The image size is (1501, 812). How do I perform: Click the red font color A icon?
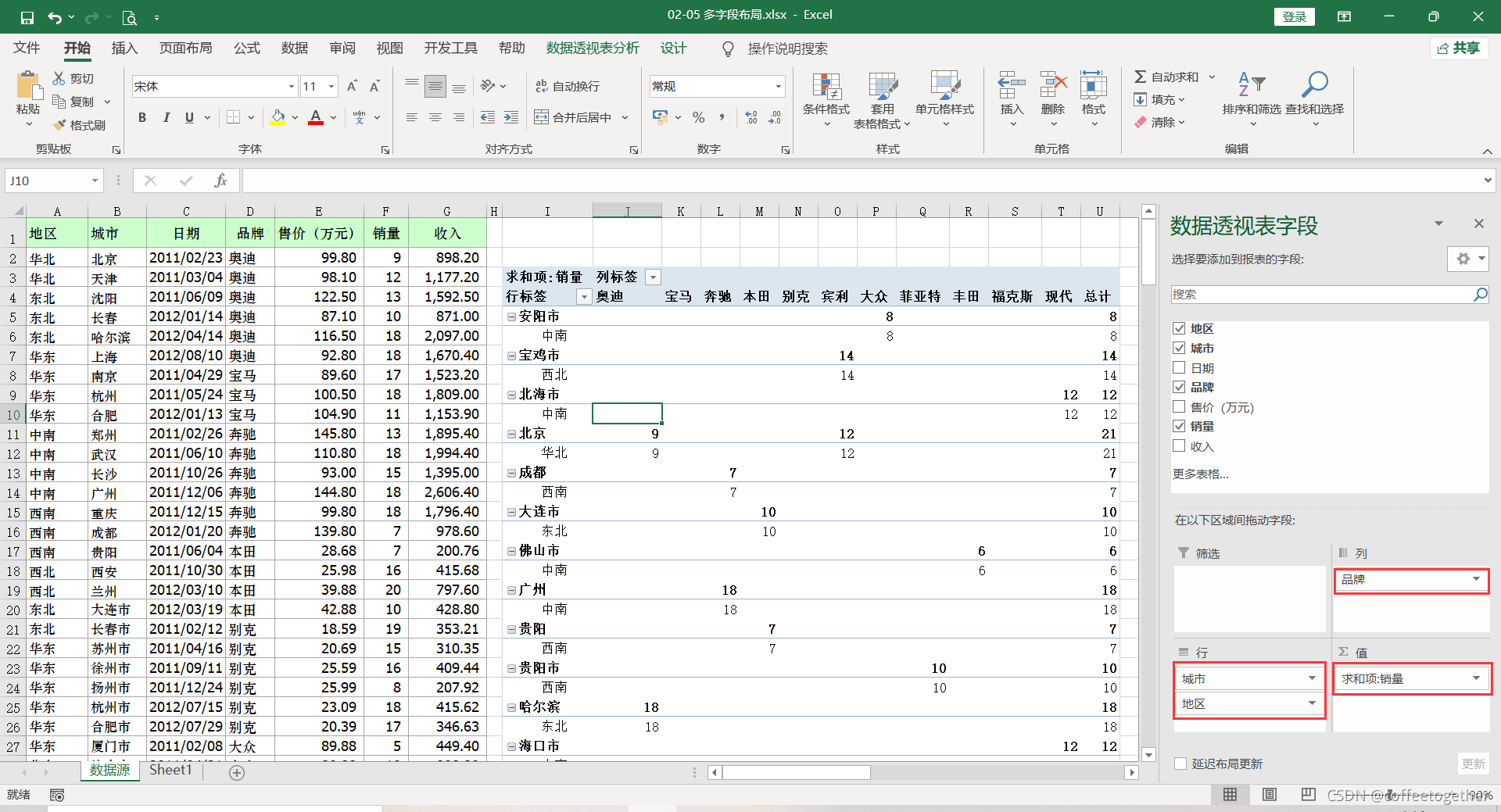(x=316, y=117)
